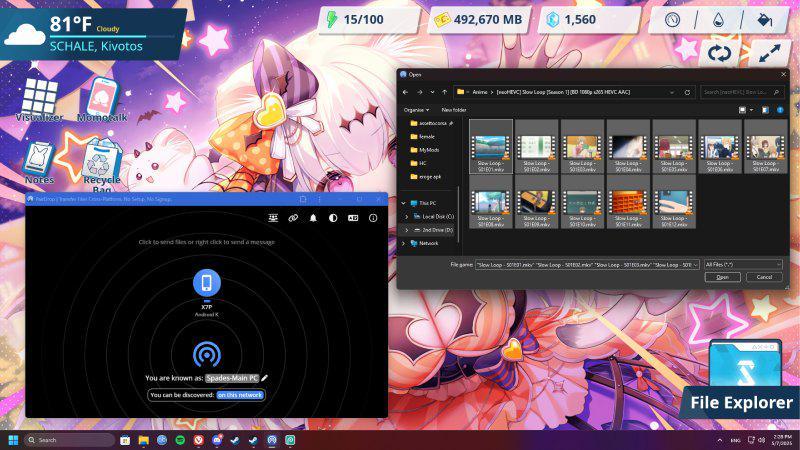Enable notifications with the bell icon in PairDrop
Screen dimensions: 800x450
click(x=313, y=218)
